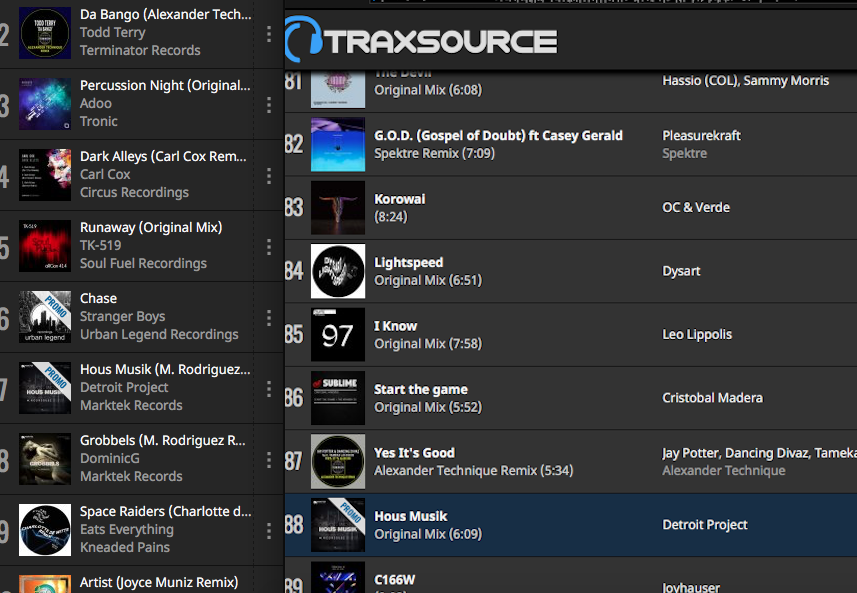The height and width of the screenshot is (593, 857).
Task: Open Lightspeed track title link
Action: 408,262
